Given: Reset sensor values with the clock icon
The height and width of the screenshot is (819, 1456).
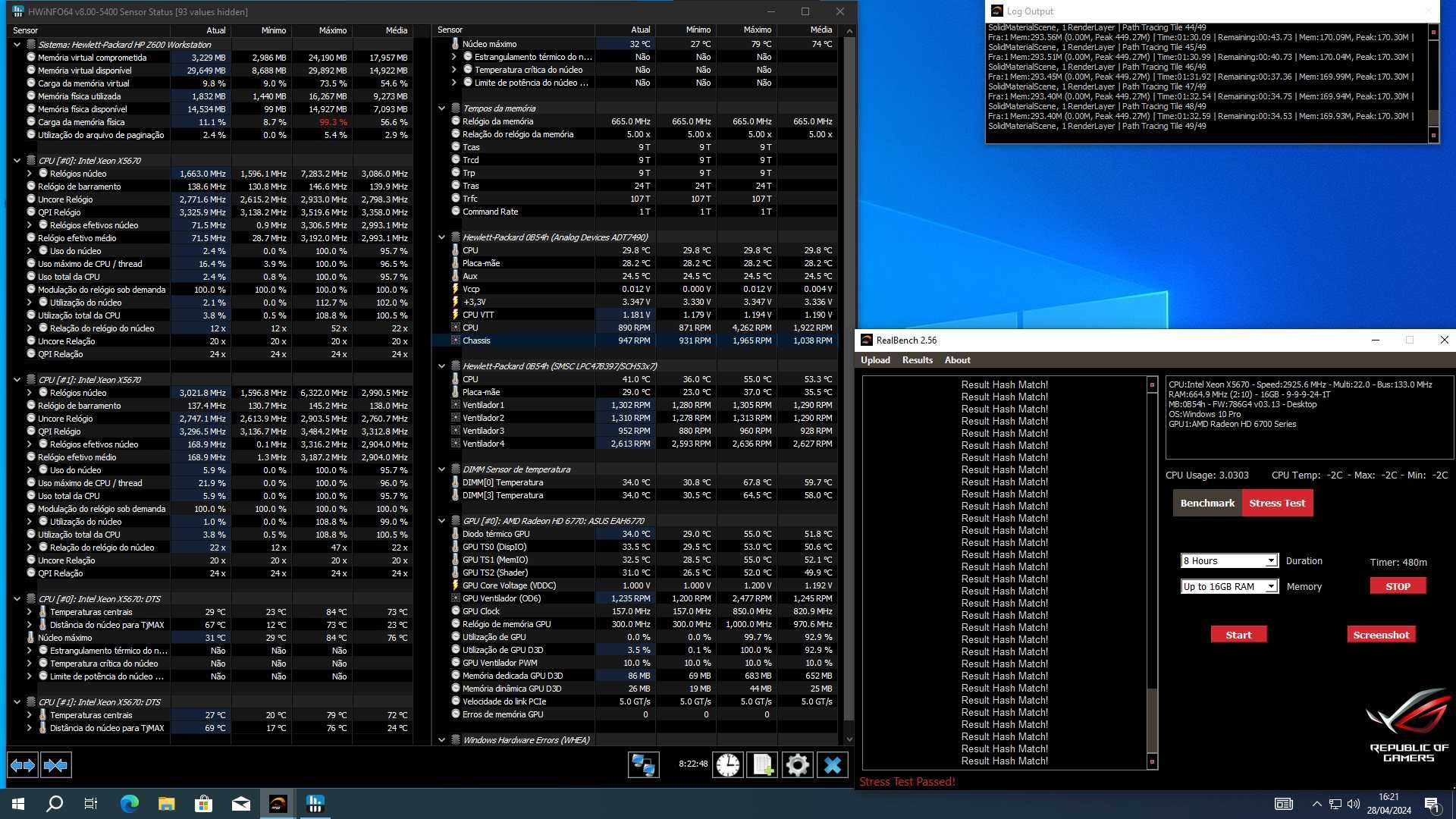Looking at the screenshot, I should pyautogui.click(x=728, y=765).
